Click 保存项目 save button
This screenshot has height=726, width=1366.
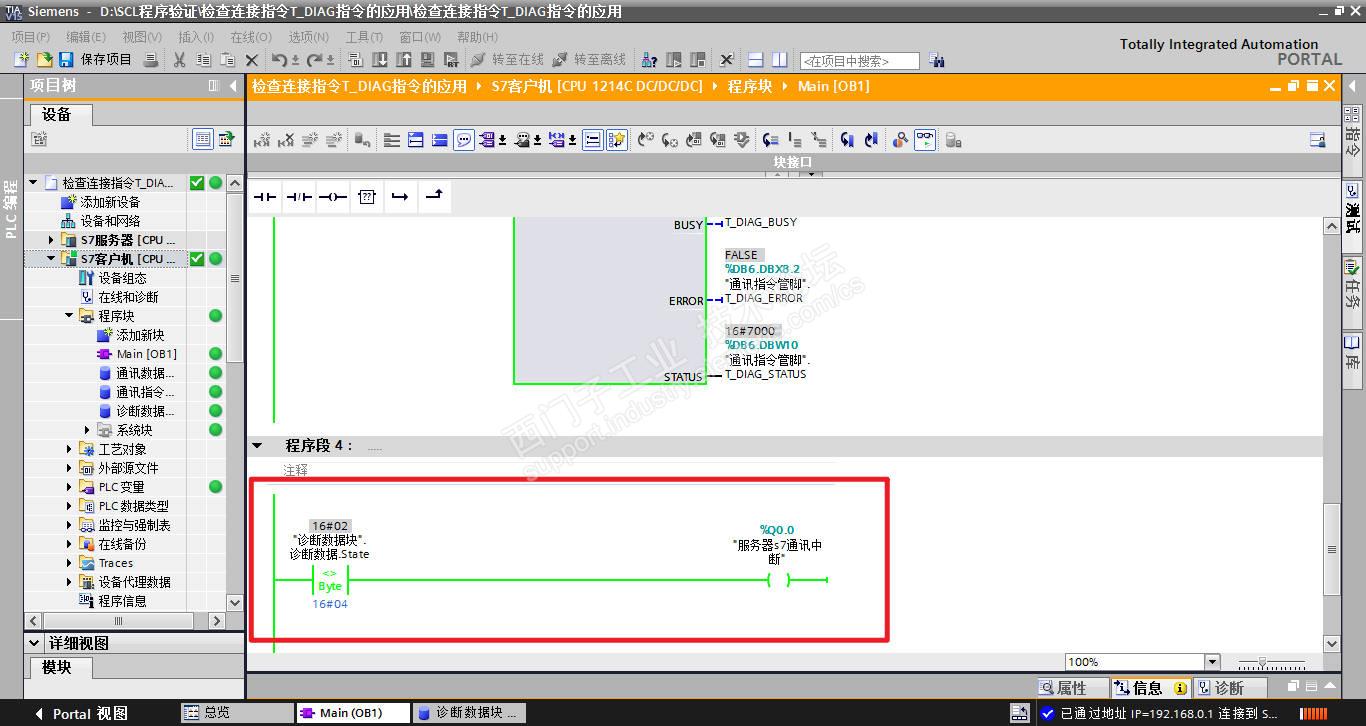(x=95, y=60)
